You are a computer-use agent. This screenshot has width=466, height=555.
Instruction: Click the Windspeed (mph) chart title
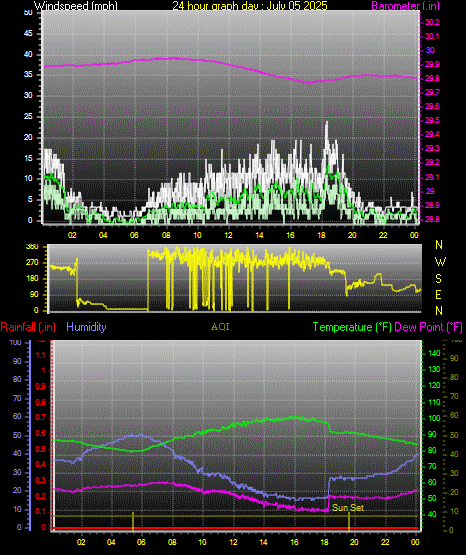point(75,5)
